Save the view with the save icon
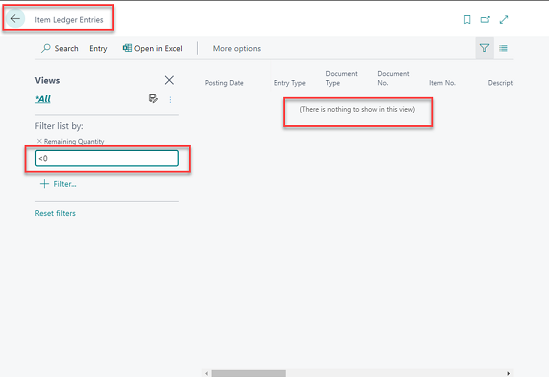 click(153, 99)
